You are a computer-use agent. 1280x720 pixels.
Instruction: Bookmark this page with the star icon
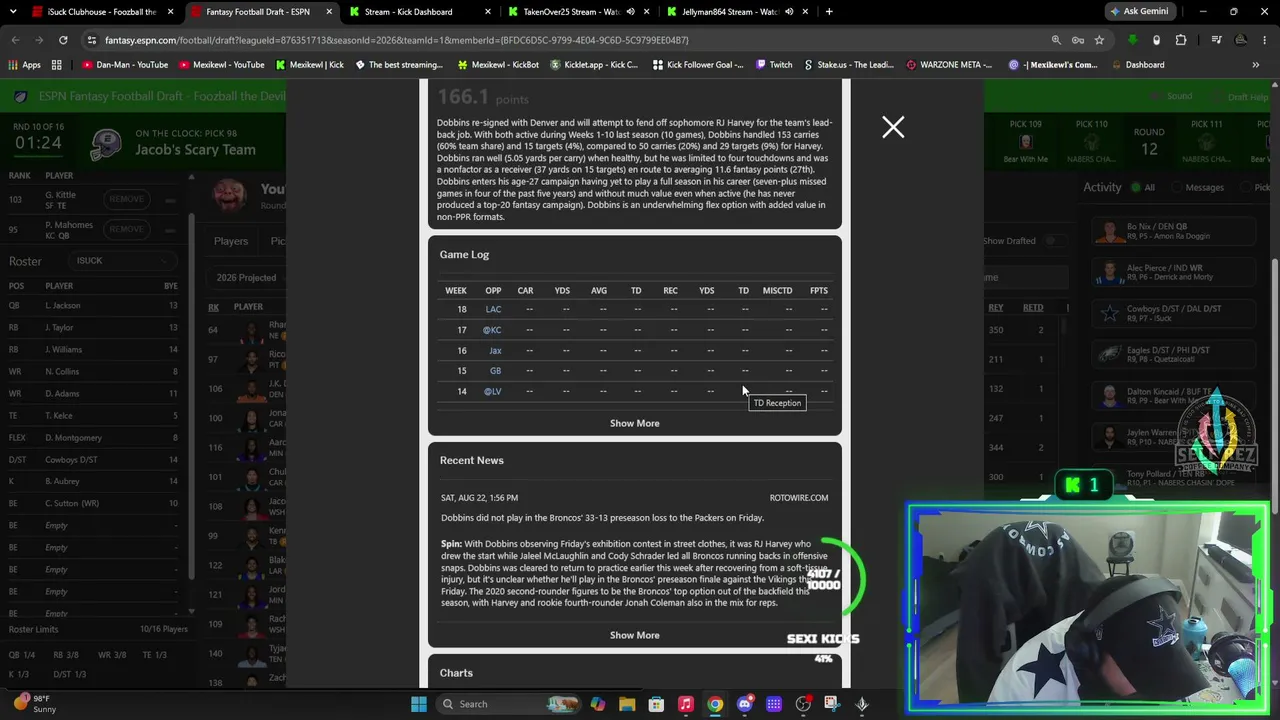click(1099, 40)
